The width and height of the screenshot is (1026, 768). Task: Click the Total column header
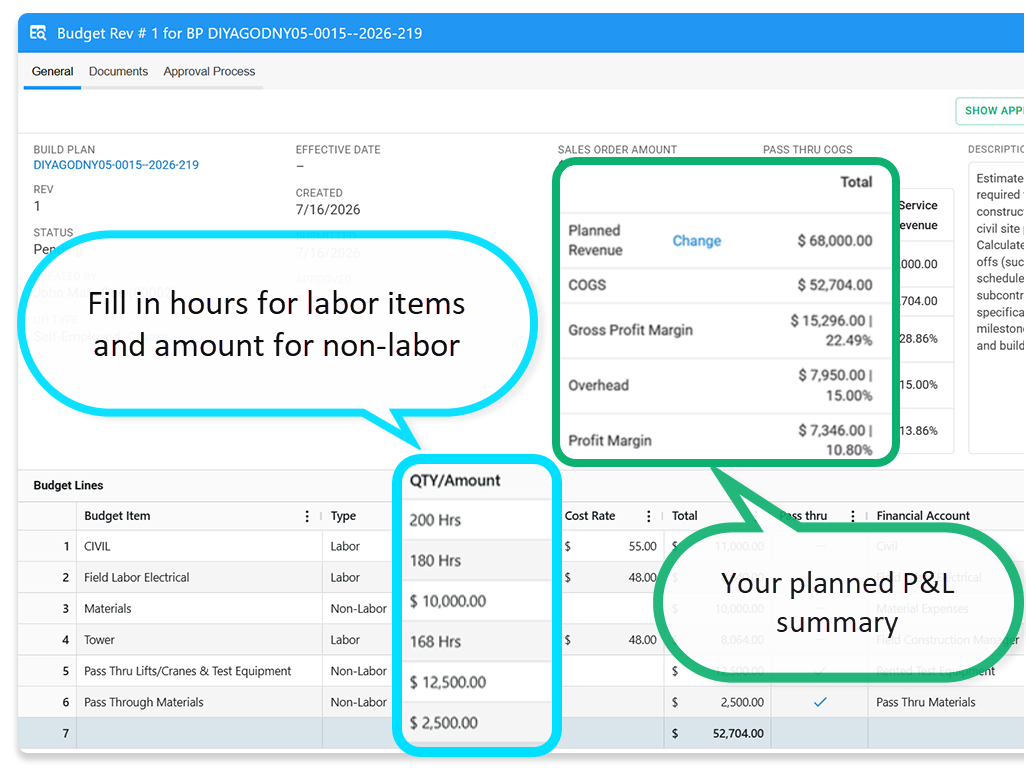tap(684, 516)
